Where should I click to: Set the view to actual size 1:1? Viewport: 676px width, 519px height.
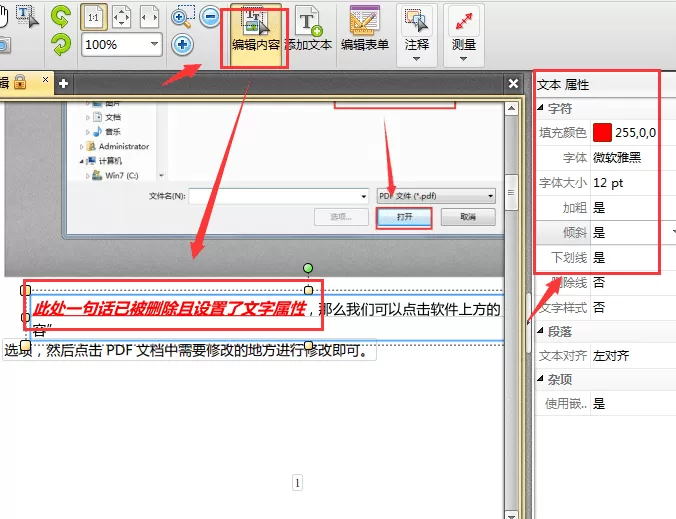coord(94,17)
